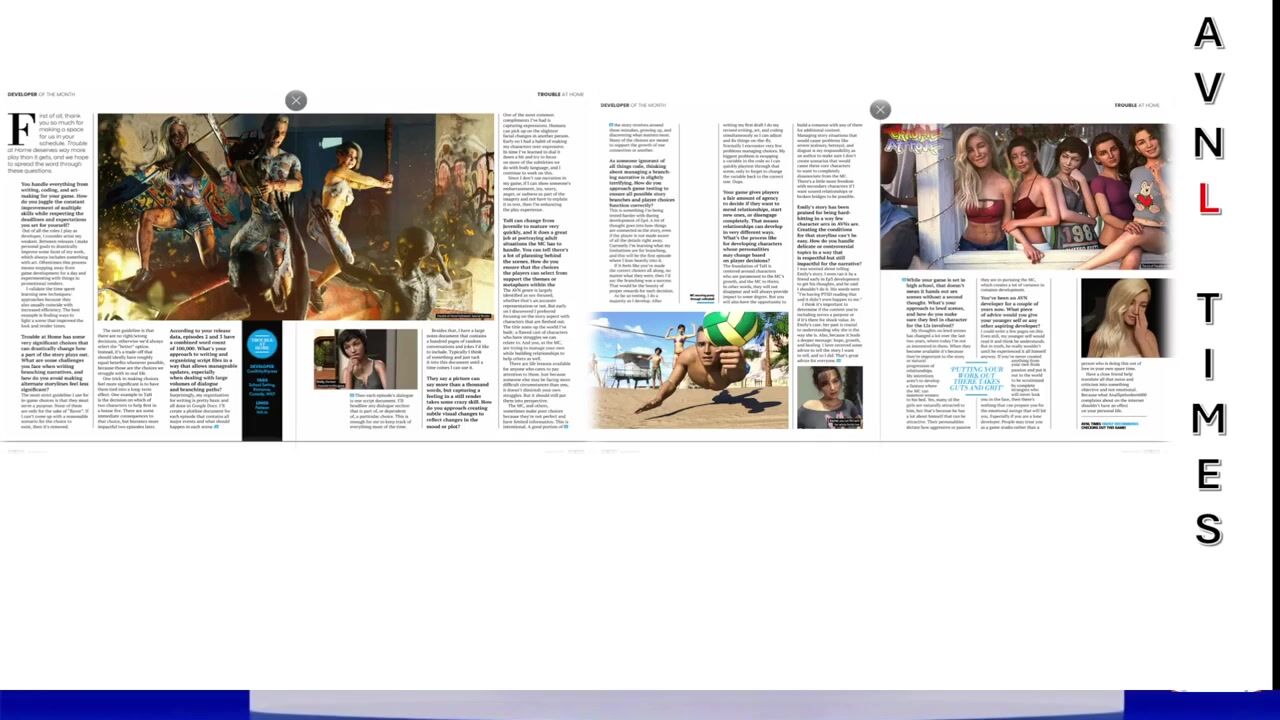
Task: Click 'Trouble at Home' header on right spread
Action: click(1137, 105)
